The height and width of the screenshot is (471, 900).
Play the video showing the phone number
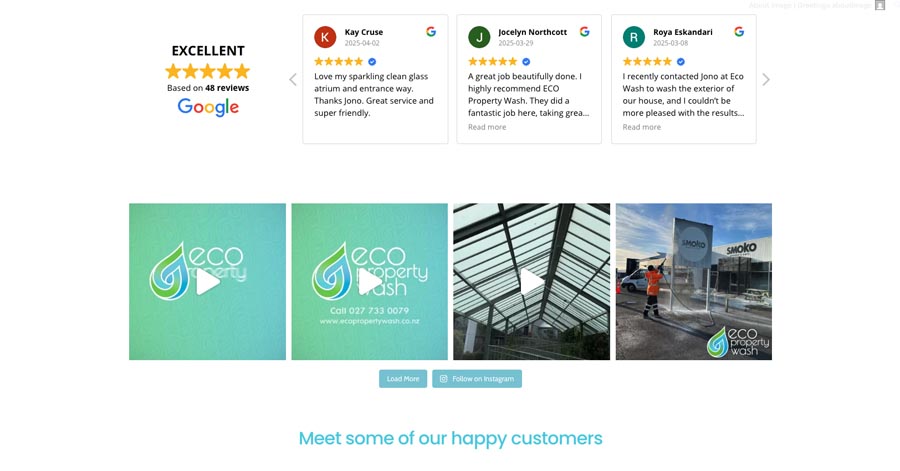pyautogui.click(x=370, y=282)
